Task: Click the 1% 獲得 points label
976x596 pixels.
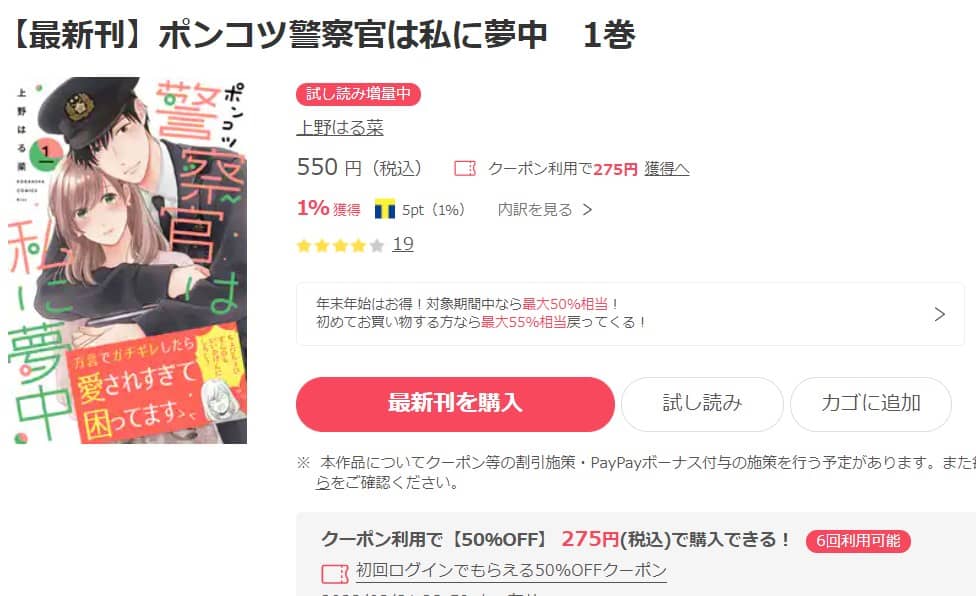Action: [329, 208]
